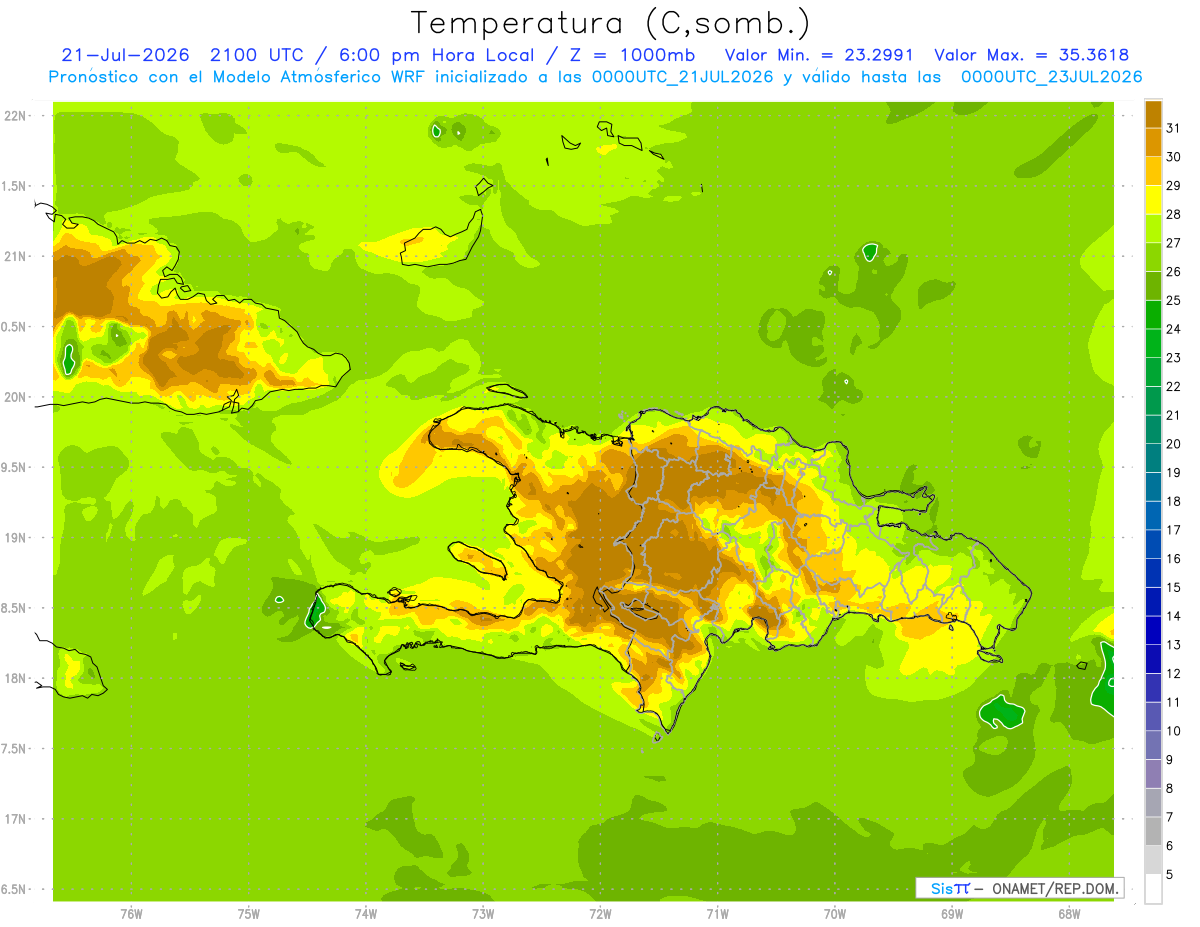
Task: Pick the legend swatch between 29 and 30
Action: [x=1153, y=171]
